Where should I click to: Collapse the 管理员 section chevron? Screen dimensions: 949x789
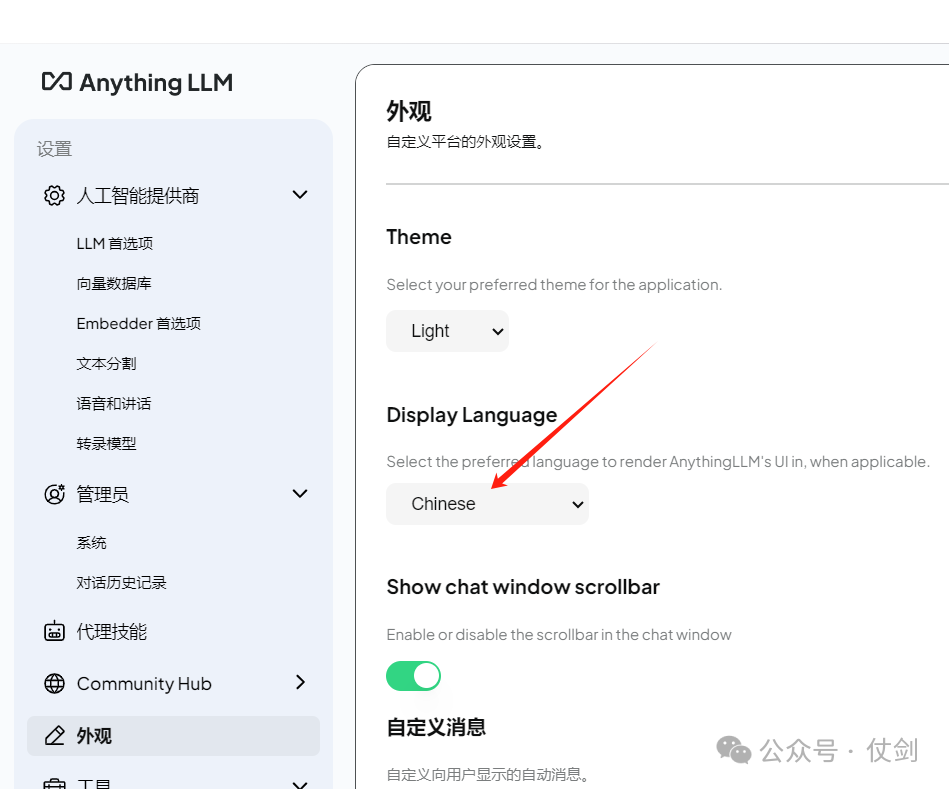coord(300,494)
